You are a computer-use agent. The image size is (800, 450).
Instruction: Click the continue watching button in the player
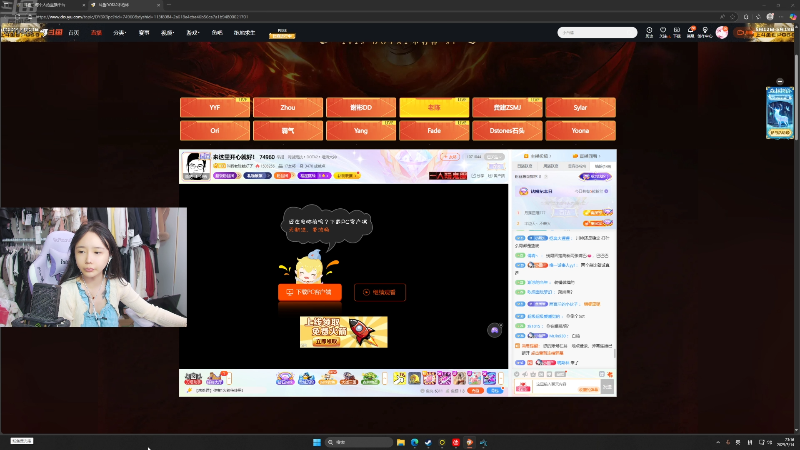pyautogui.click(x=380, y=292)
